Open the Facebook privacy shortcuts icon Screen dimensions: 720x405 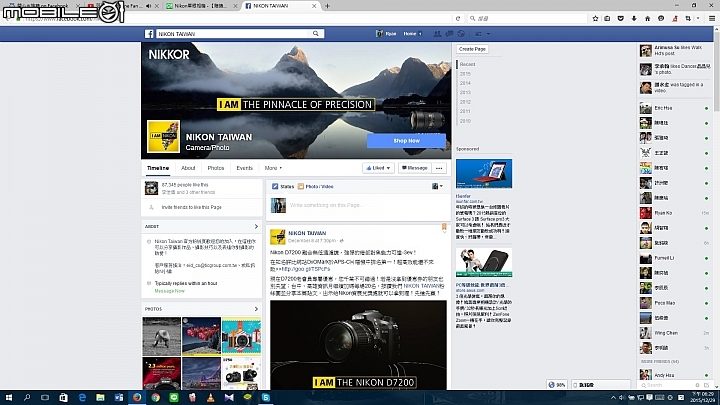click(478, 34)
